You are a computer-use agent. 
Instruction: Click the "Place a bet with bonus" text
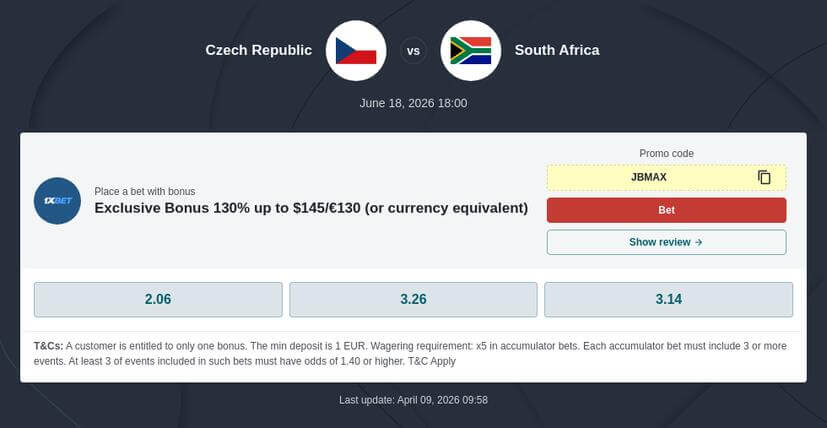click(145, 191)
